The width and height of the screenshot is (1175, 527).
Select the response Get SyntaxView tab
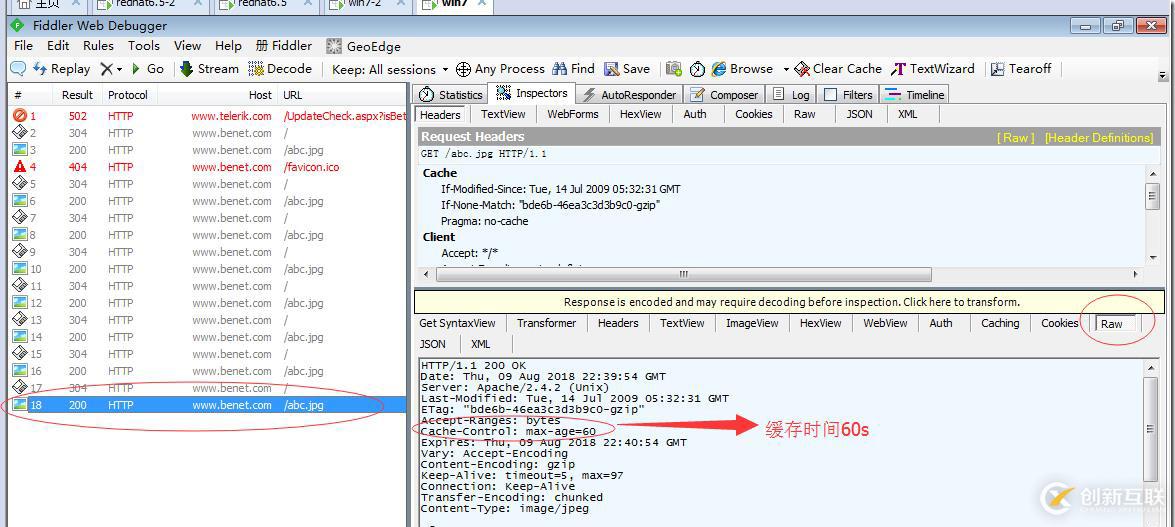click(457, 323)
